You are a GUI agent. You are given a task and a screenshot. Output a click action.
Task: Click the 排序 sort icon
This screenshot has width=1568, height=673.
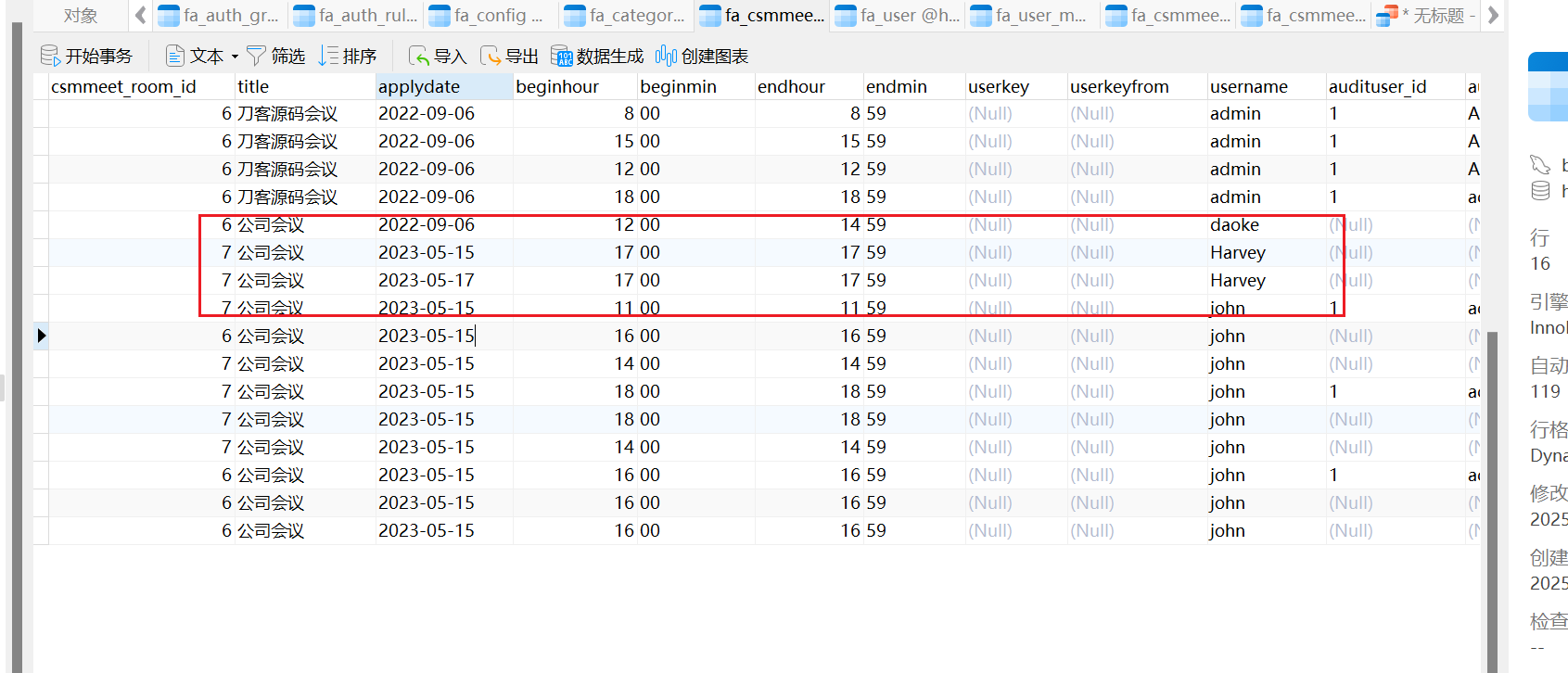point(328,57)
